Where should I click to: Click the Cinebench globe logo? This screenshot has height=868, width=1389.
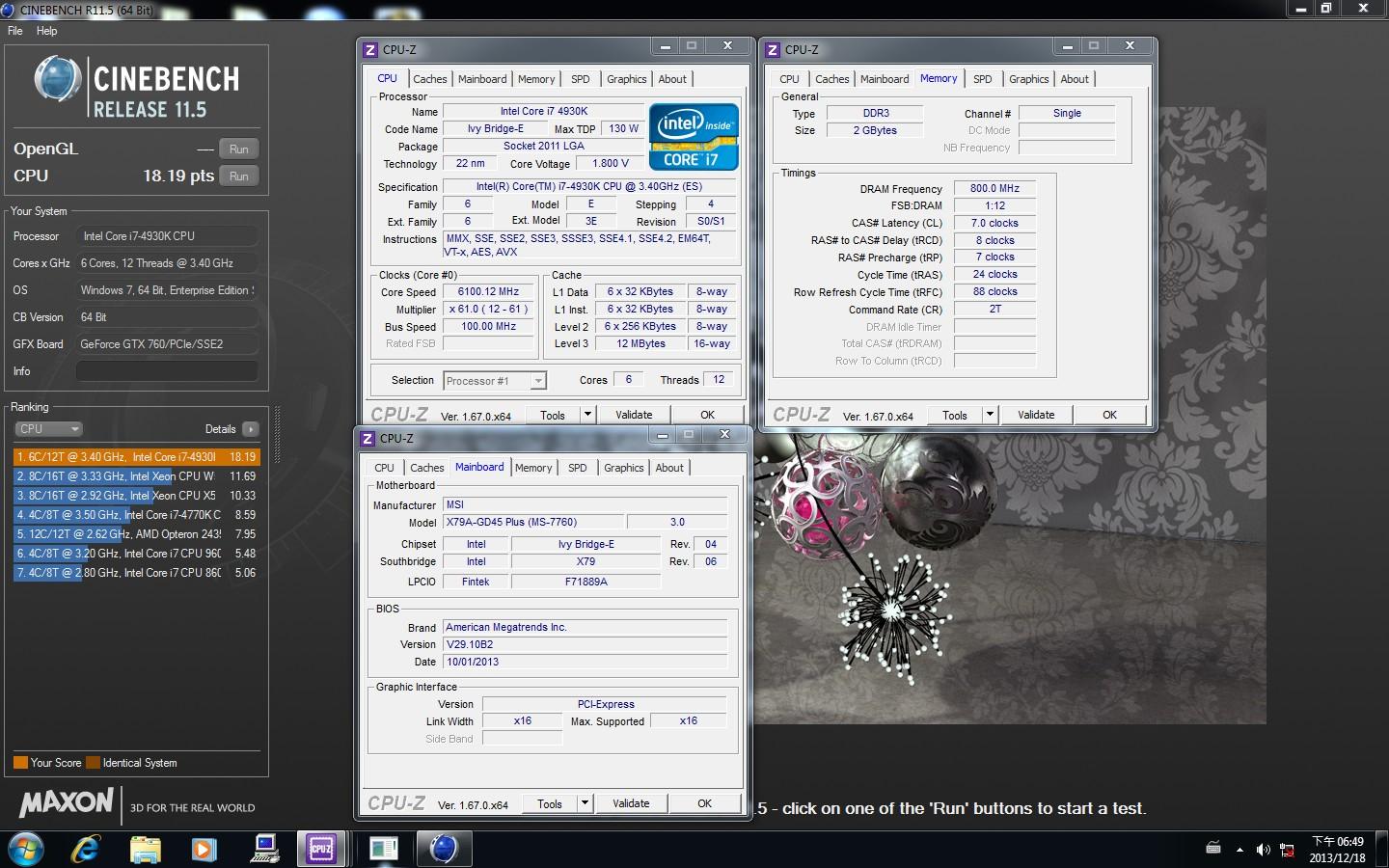click(58, 79)
